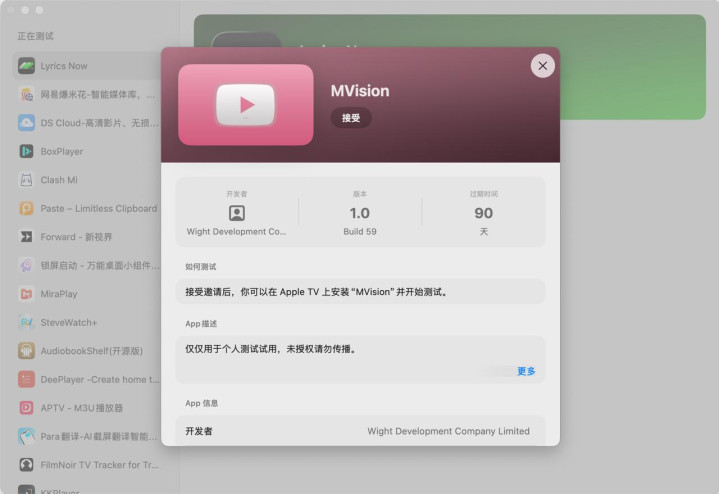The image size is (719, 494).
Task: Select 锁屏启动 - 万能桌面小组件 entry
Action: pos(87,265)
